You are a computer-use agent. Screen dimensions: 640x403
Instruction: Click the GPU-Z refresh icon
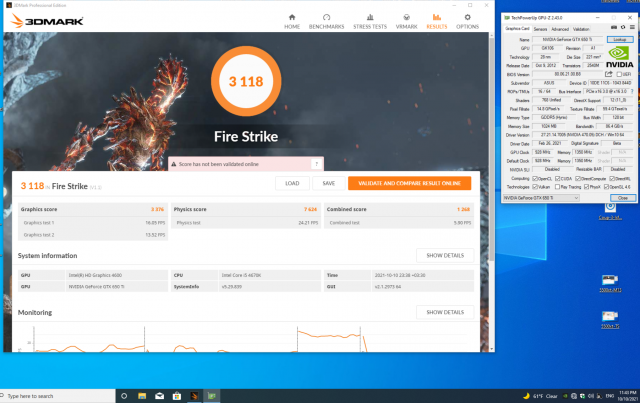click(623, 27)
